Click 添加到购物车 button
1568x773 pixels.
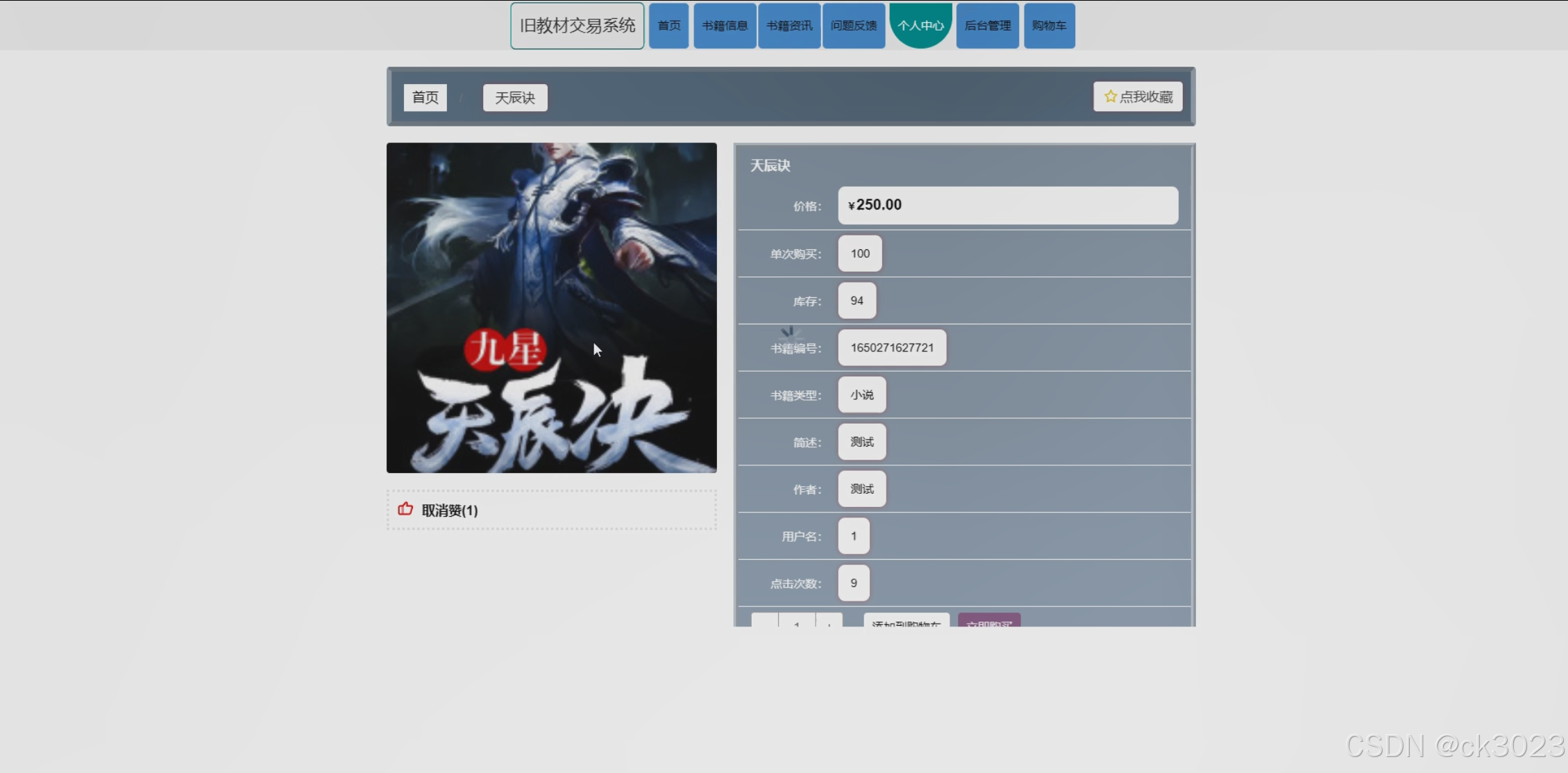click(906, 621)
